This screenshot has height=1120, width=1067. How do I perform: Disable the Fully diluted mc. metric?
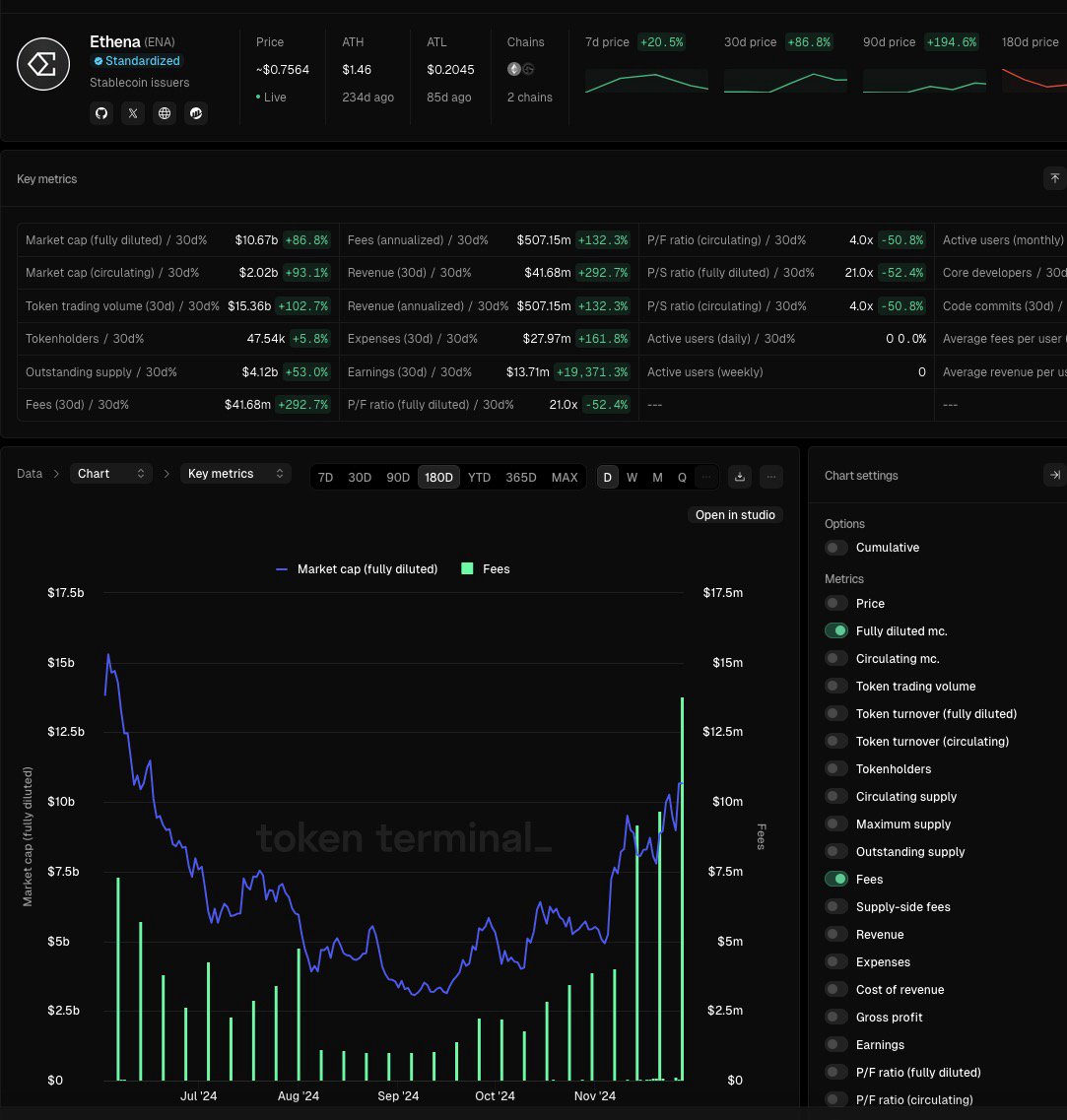tap(836, 630)
